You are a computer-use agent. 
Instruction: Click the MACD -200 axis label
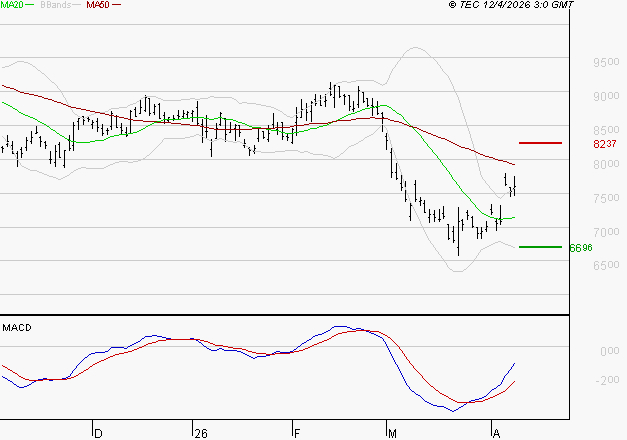click(x=607, y=380)
